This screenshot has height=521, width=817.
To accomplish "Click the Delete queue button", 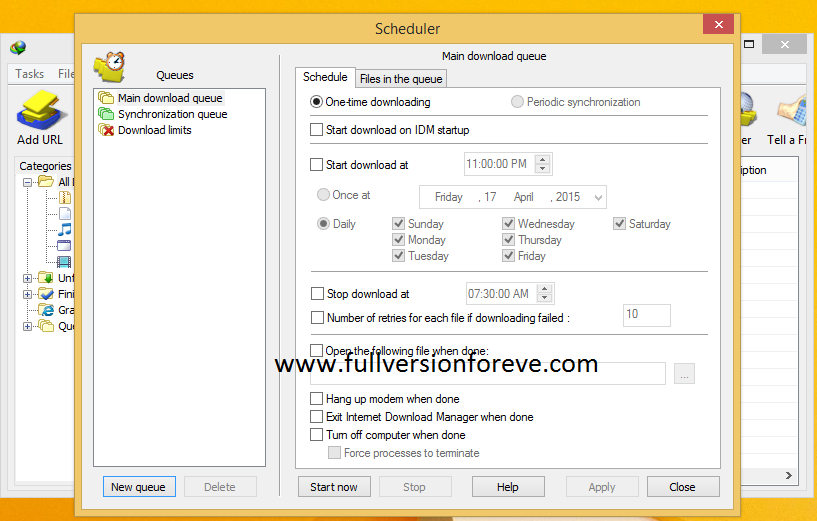I will pos(220,487).
